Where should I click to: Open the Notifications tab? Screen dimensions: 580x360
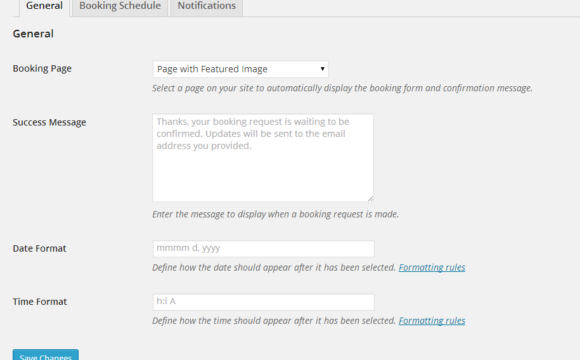[x=206, y=7]
